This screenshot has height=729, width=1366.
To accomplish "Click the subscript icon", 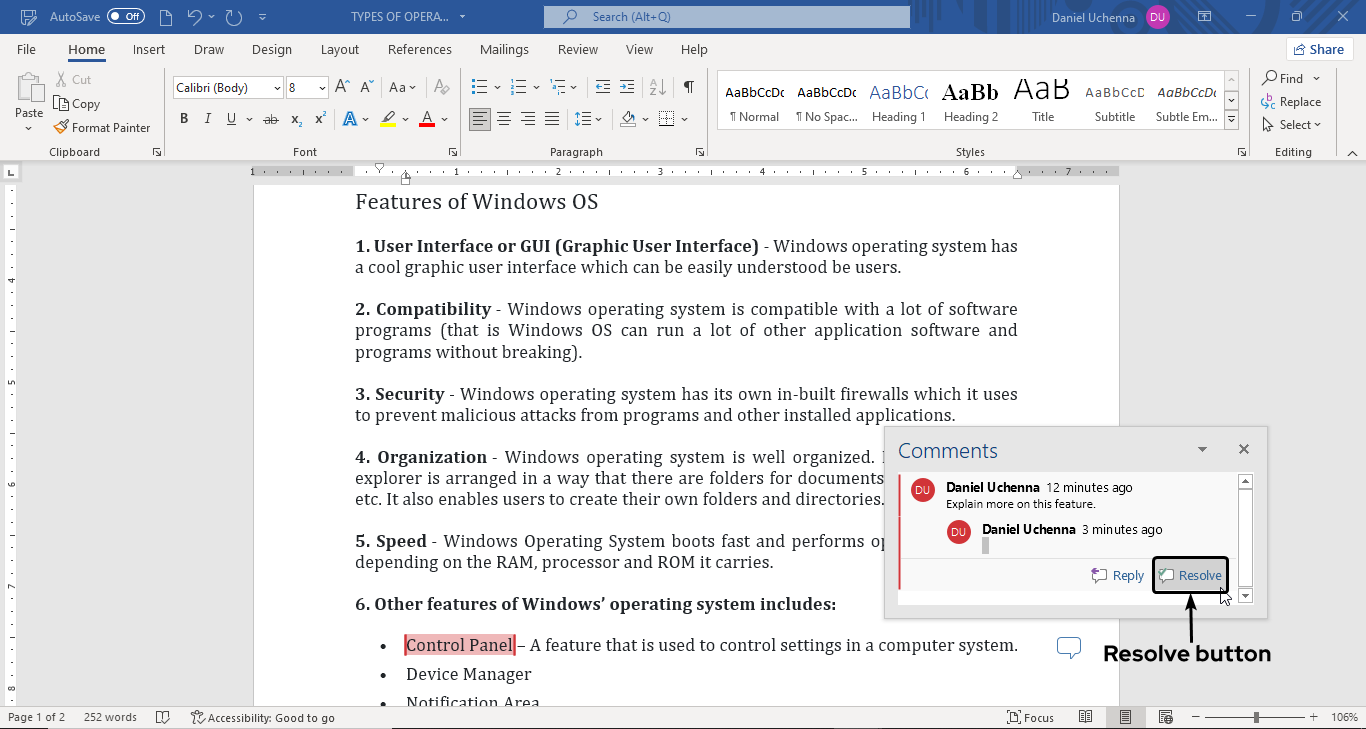I will 296,119.
